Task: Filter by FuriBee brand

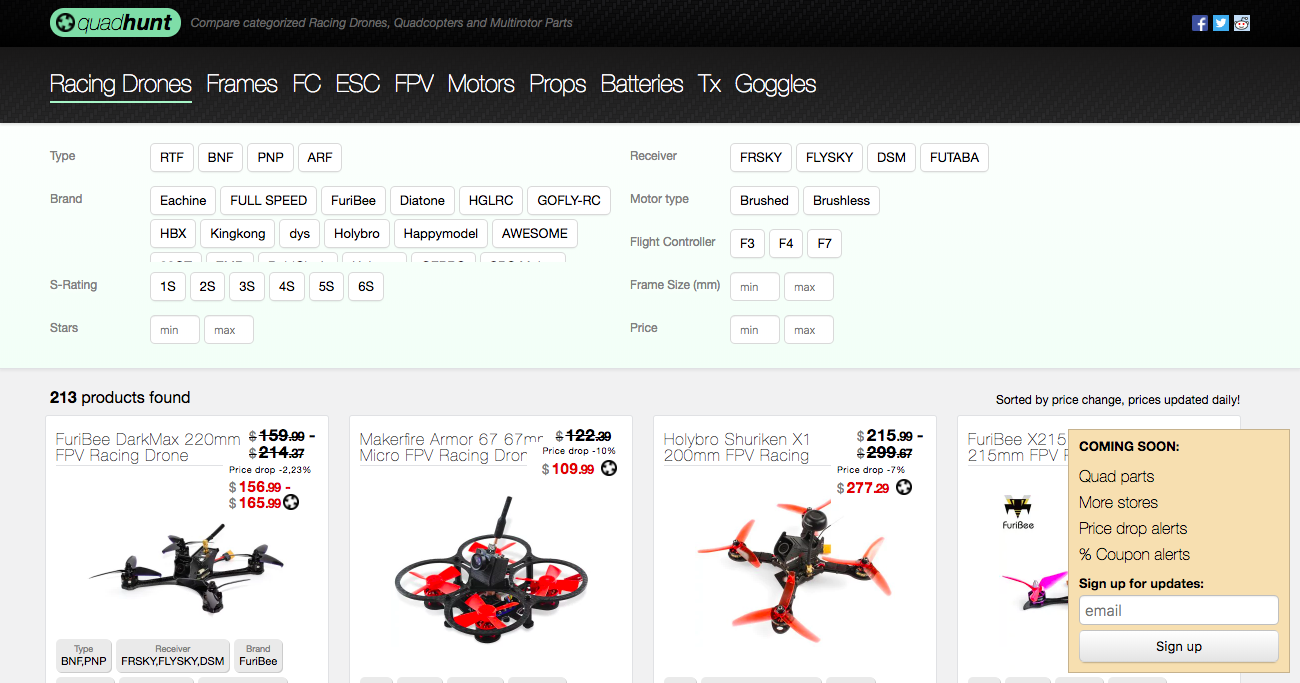Action: tap(353, 200)
